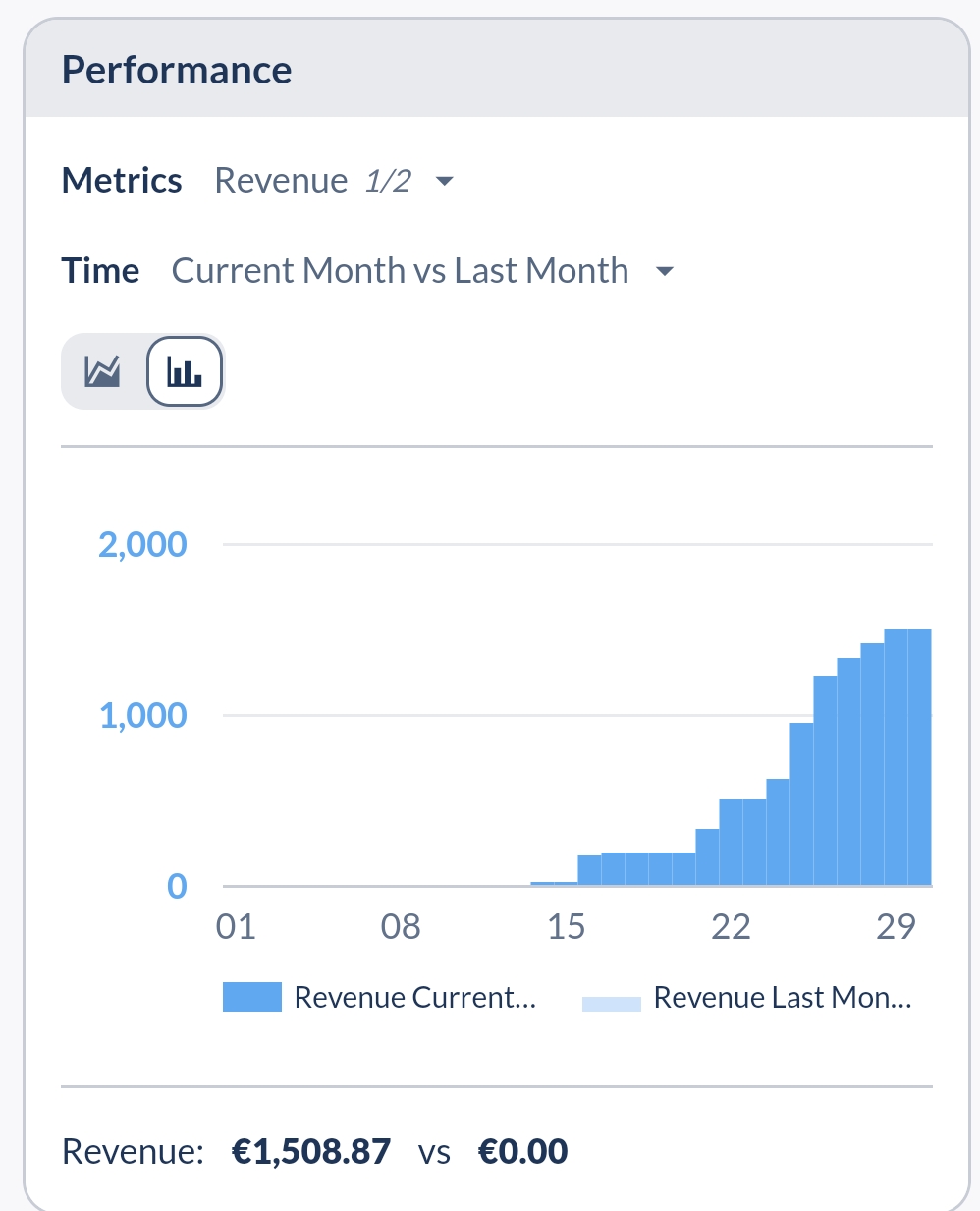The image size is (980, 1211).
Task: Click the €0.00 last month total
Action: [x=523, y=1151]
